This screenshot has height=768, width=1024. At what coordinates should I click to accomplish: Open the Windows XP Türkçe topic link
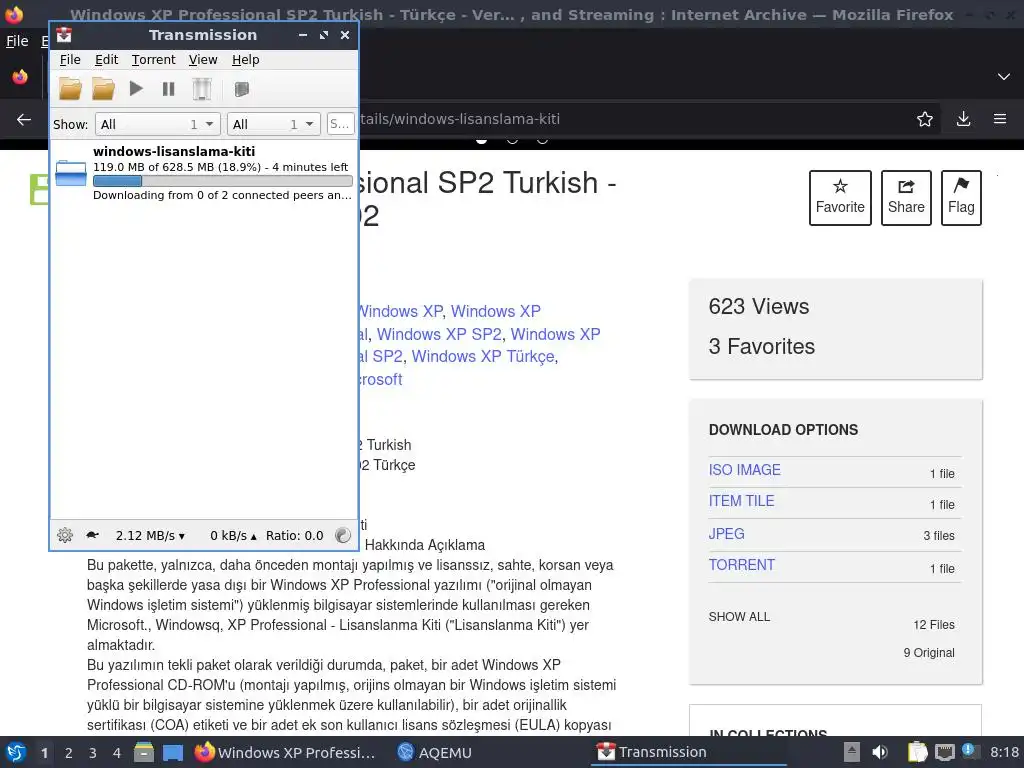click(483, 357)
